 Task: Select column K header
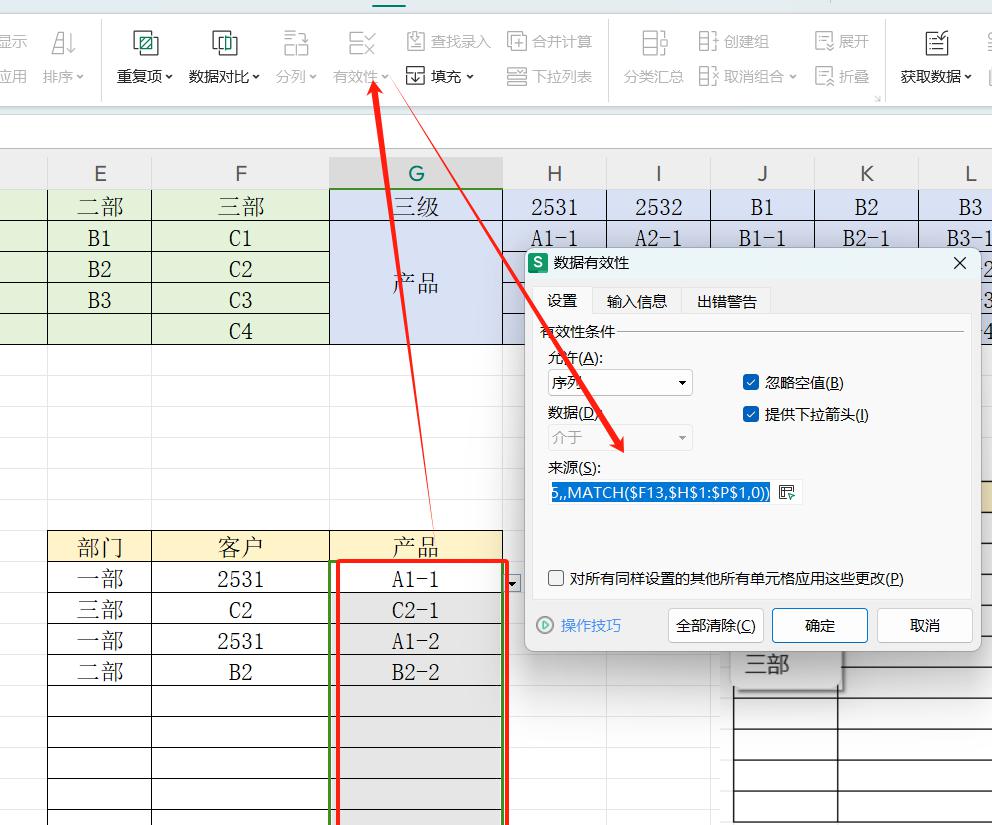(x=865, y=173)
